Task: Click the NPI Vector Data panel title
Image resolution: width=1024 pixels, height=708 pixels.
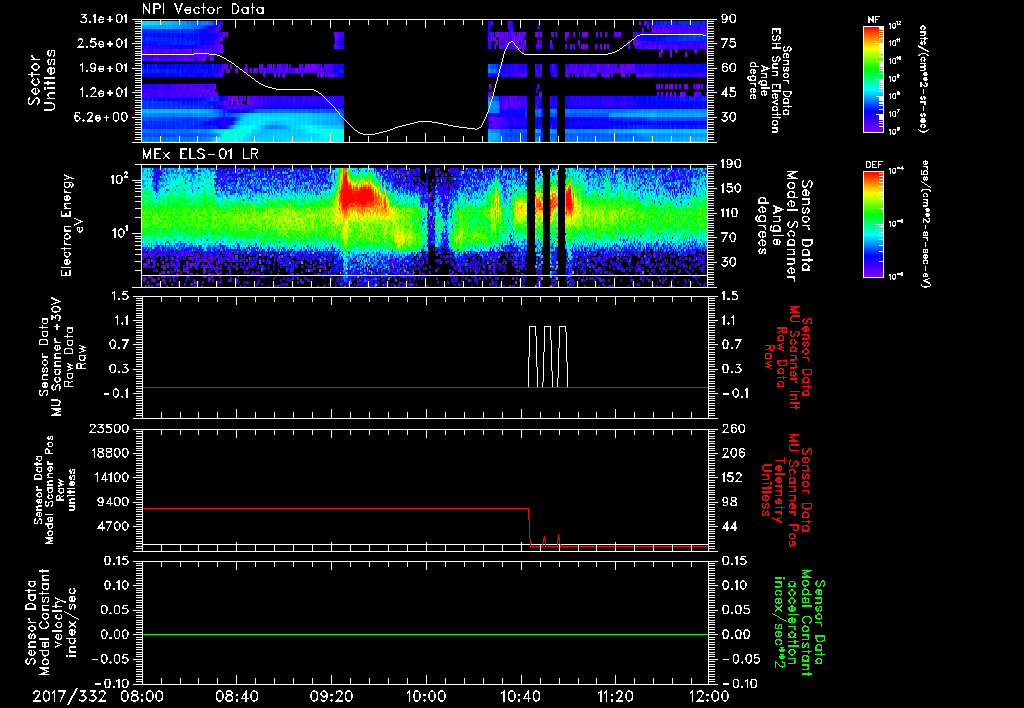Action: pyautogui.click(x=203, y=9)
